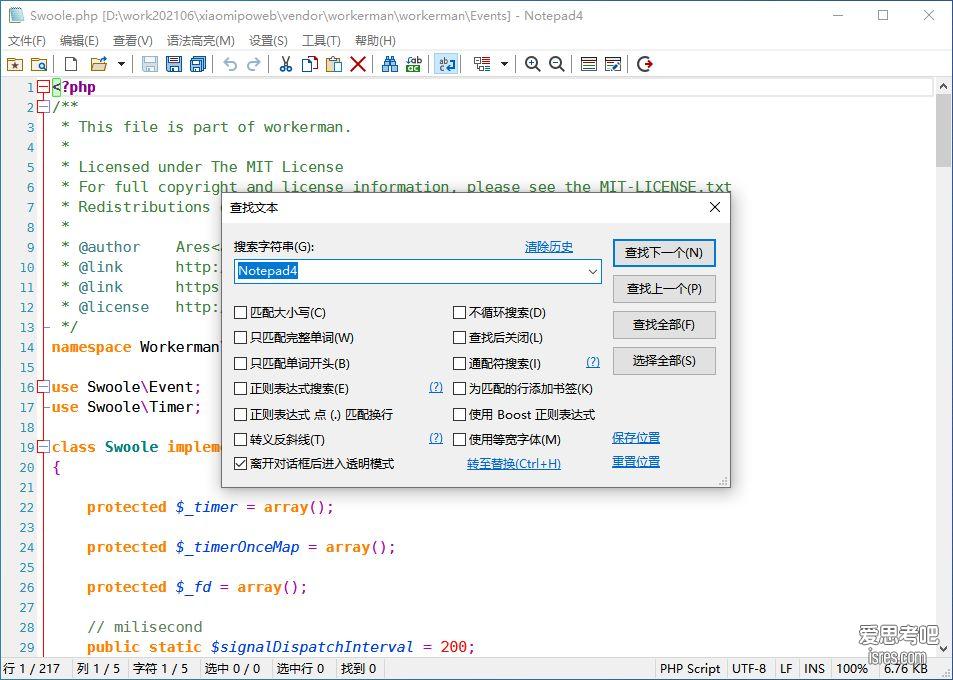Zoom in with magnifier plus icon

[x=532, y=64]
